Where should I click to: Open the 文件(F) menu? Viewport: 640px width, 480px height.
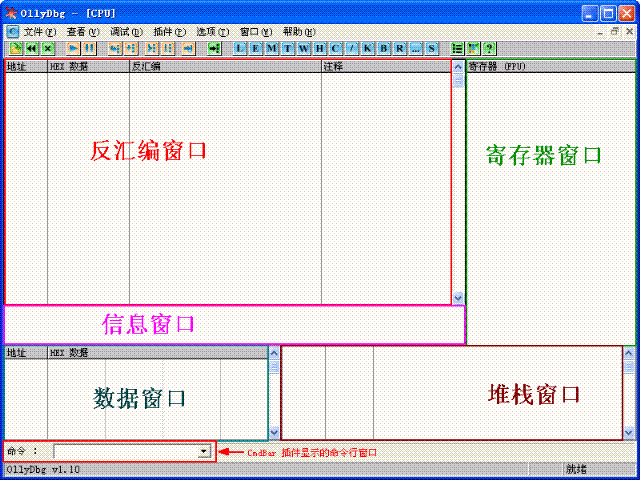[x=40, y=32]
